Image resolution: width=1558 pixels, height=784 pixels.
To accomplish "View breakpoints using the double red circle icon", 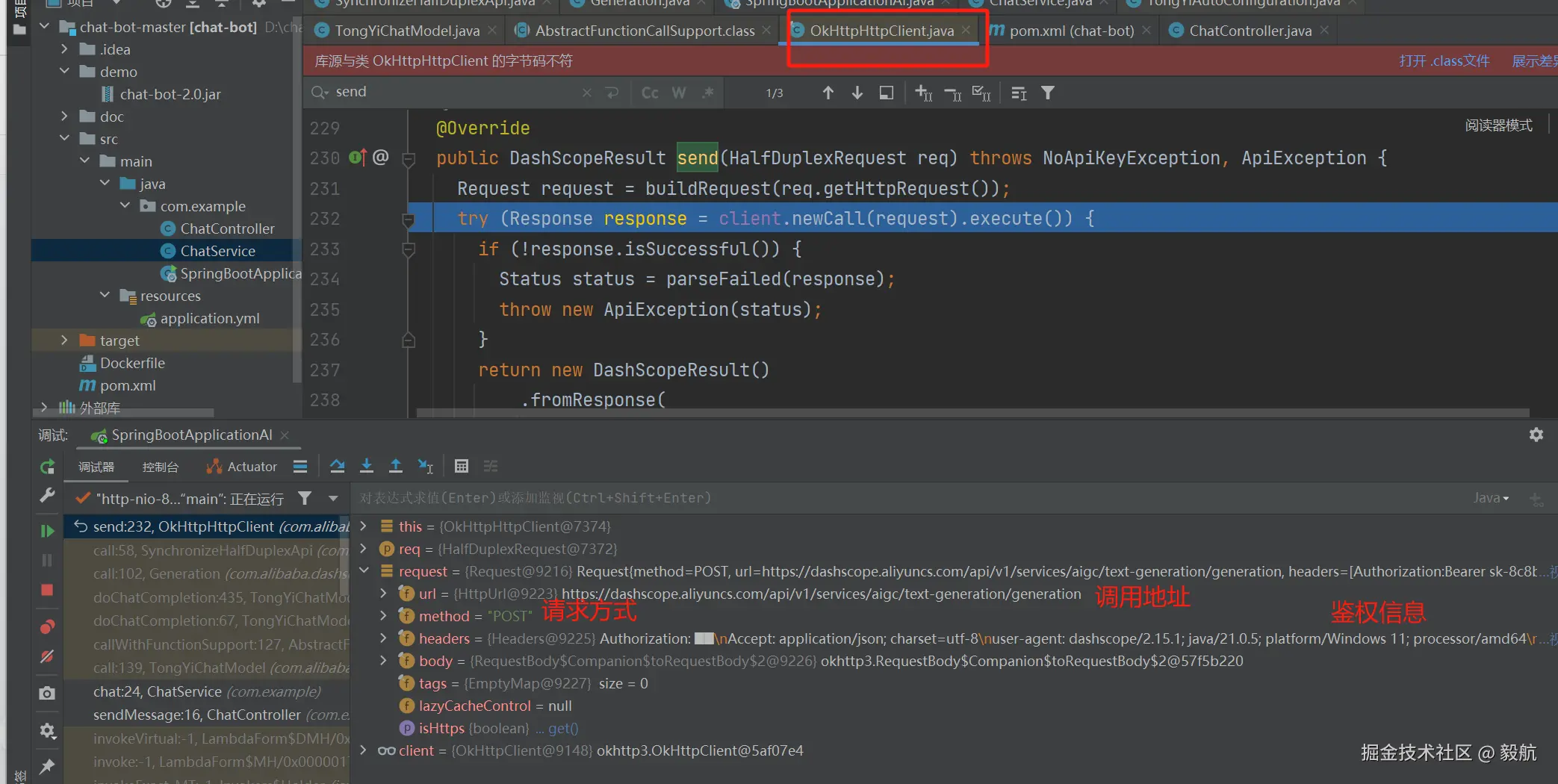I will click(47, 626).
